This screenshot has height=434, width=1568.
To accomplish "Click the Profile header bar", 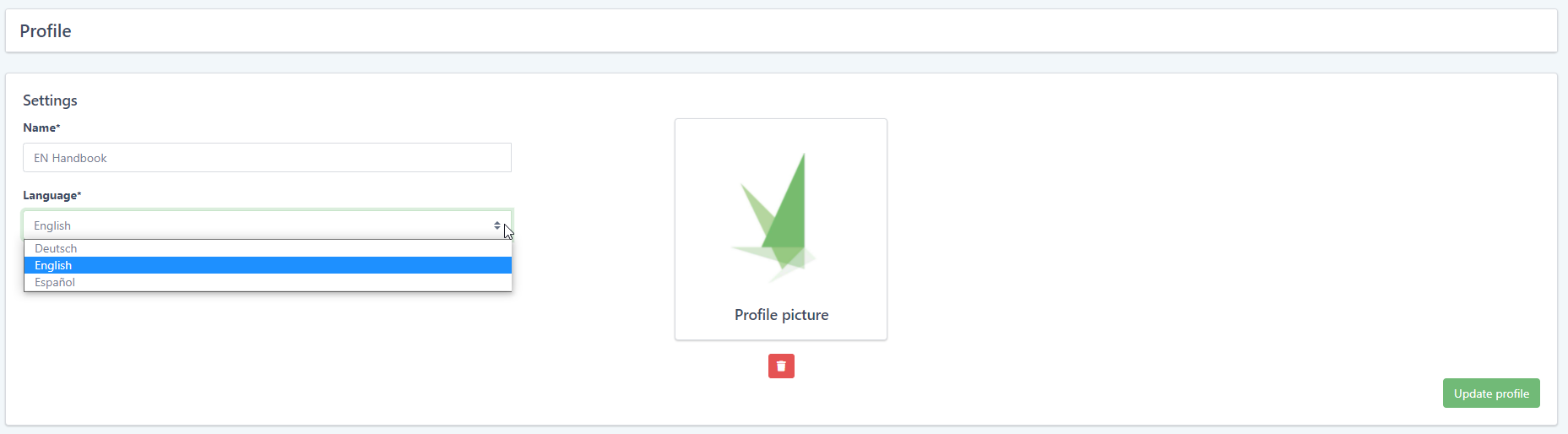I will pyautogui.click(x=781, y=30).
